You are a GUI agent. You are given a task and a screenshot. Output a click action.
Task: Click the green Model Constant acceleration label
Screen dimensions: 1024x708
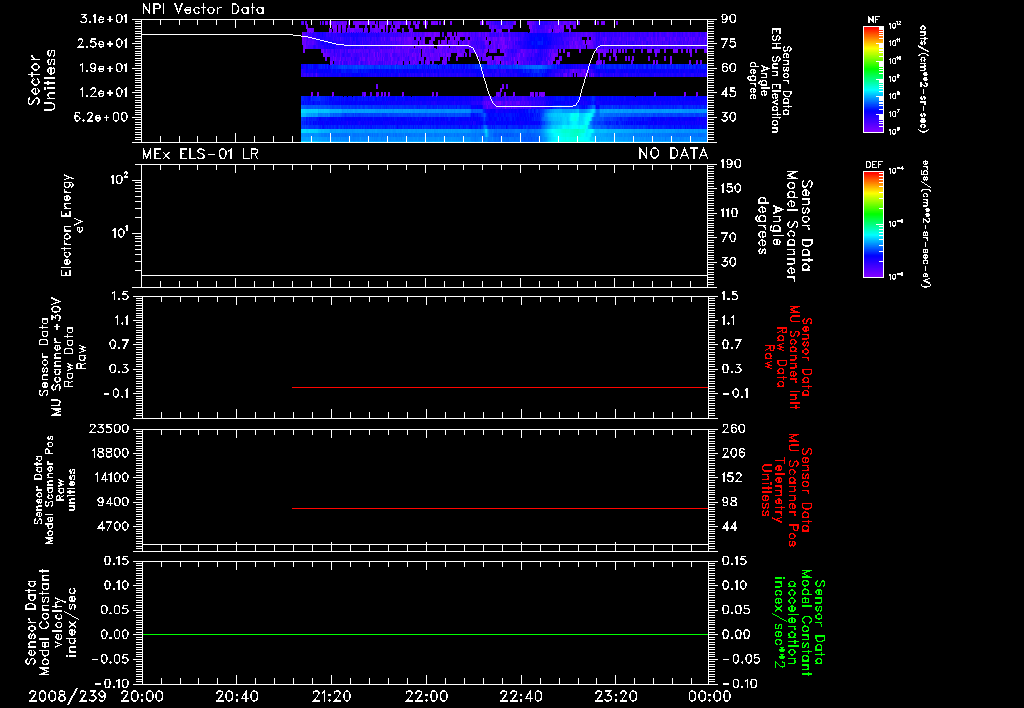pos(799,622)
